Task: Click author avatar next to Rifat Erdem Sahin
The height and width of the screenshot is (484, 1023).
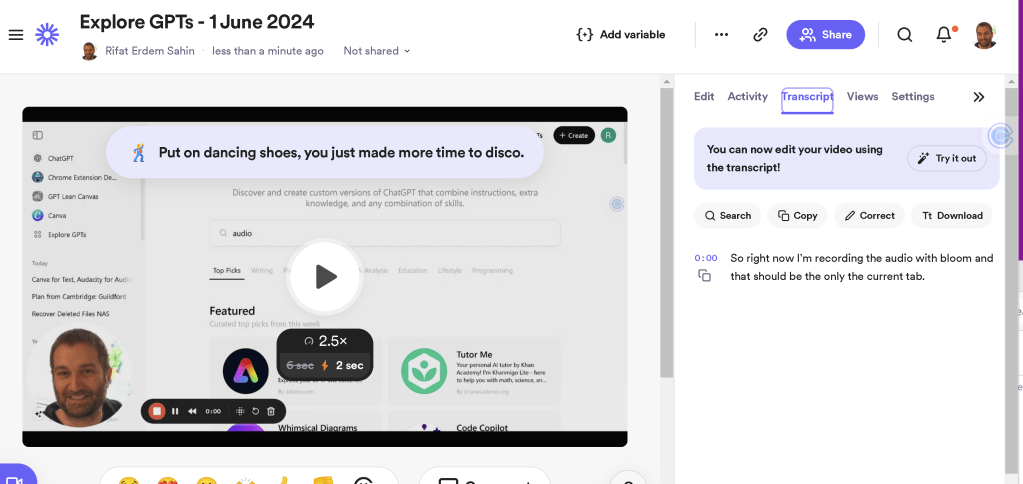Action: (89, 51)
